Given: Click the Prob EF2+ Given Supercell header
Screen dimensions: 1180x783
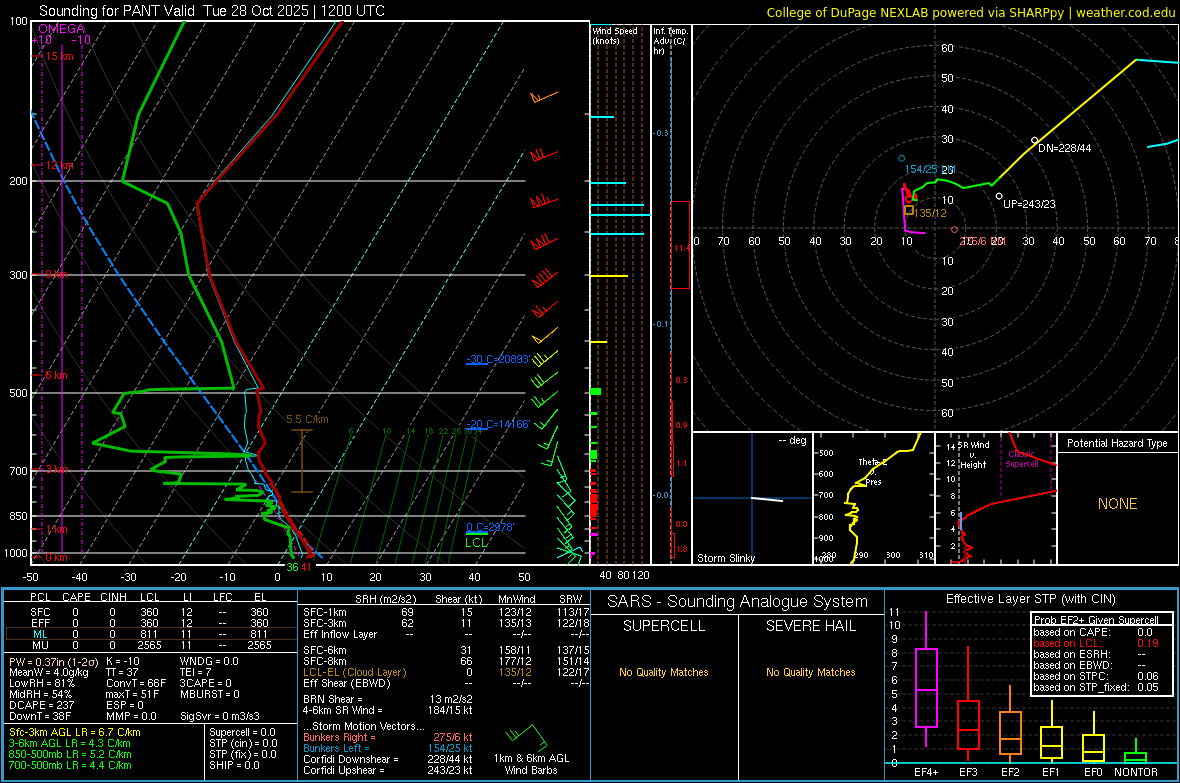Looking at the screenshot, I should 1096,620.
